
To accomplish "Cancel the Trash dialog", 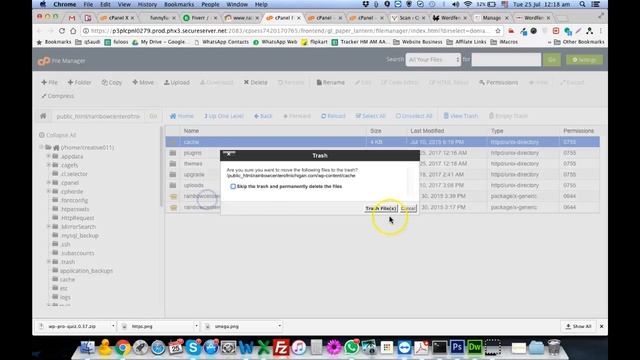I will pos(408,208).
